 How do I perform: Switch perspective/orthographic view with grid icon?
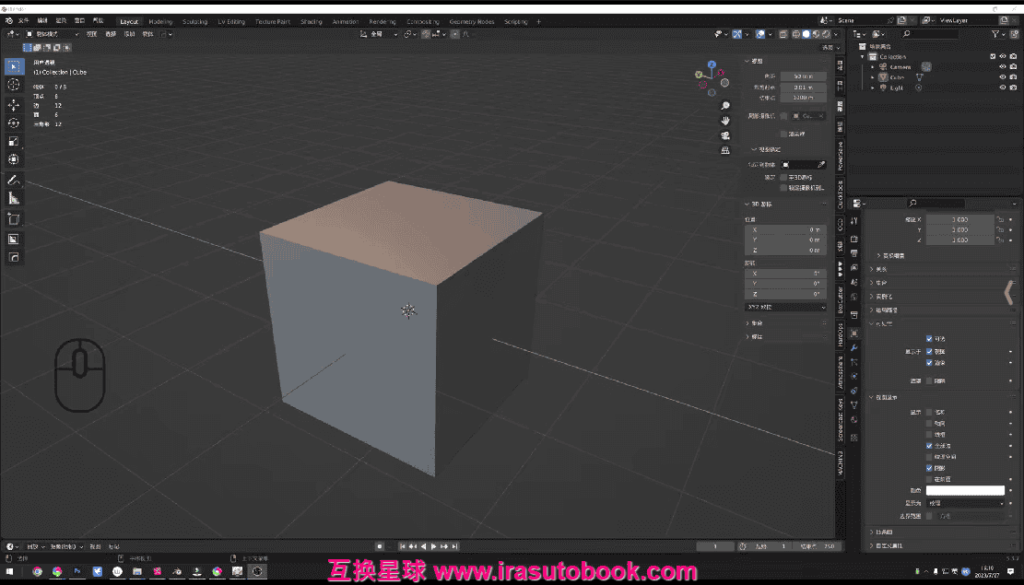pyautogui.click(x=725, y=151)
